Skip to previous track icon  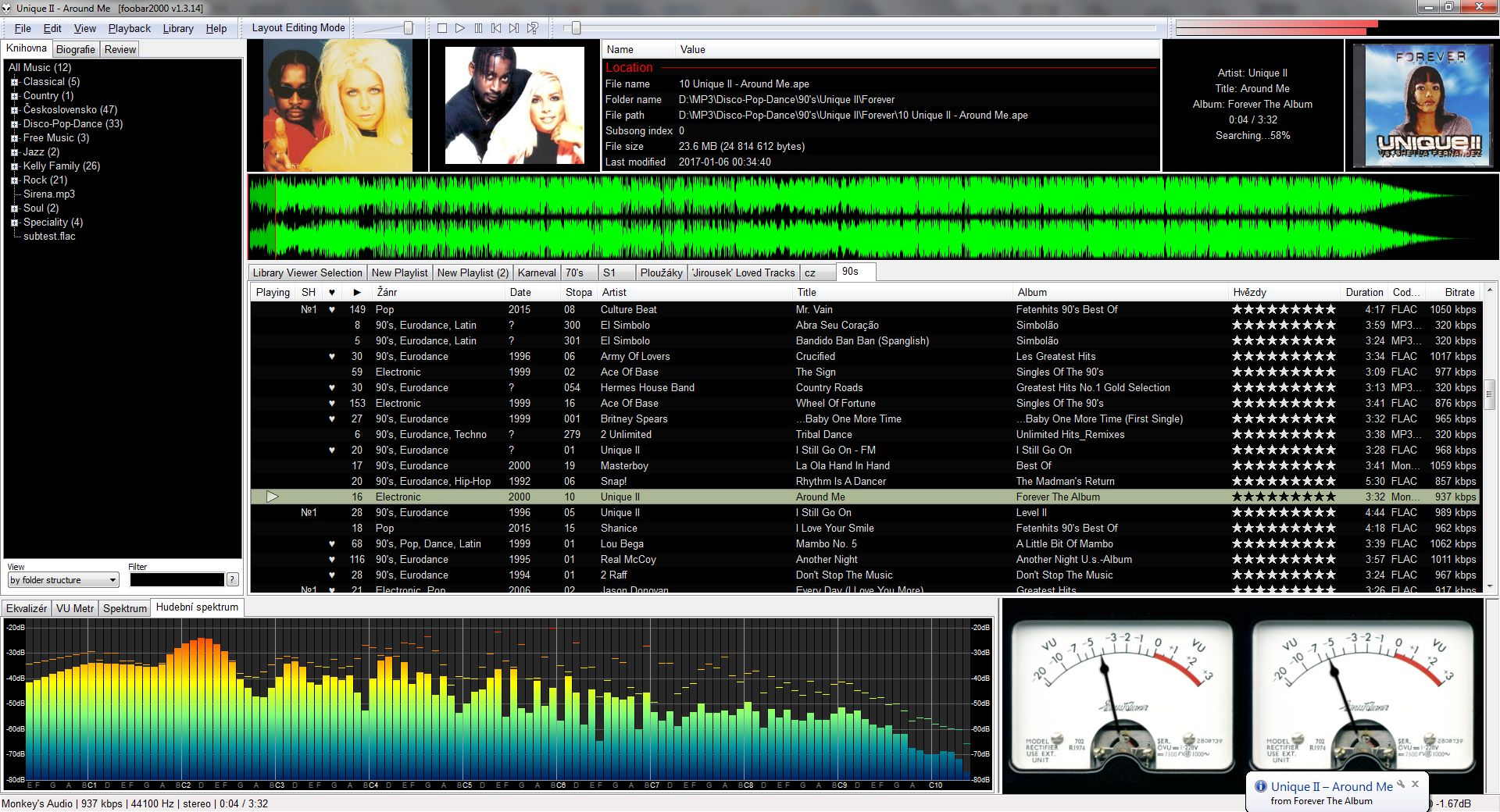pyautogui.click(x=495, y=27)
